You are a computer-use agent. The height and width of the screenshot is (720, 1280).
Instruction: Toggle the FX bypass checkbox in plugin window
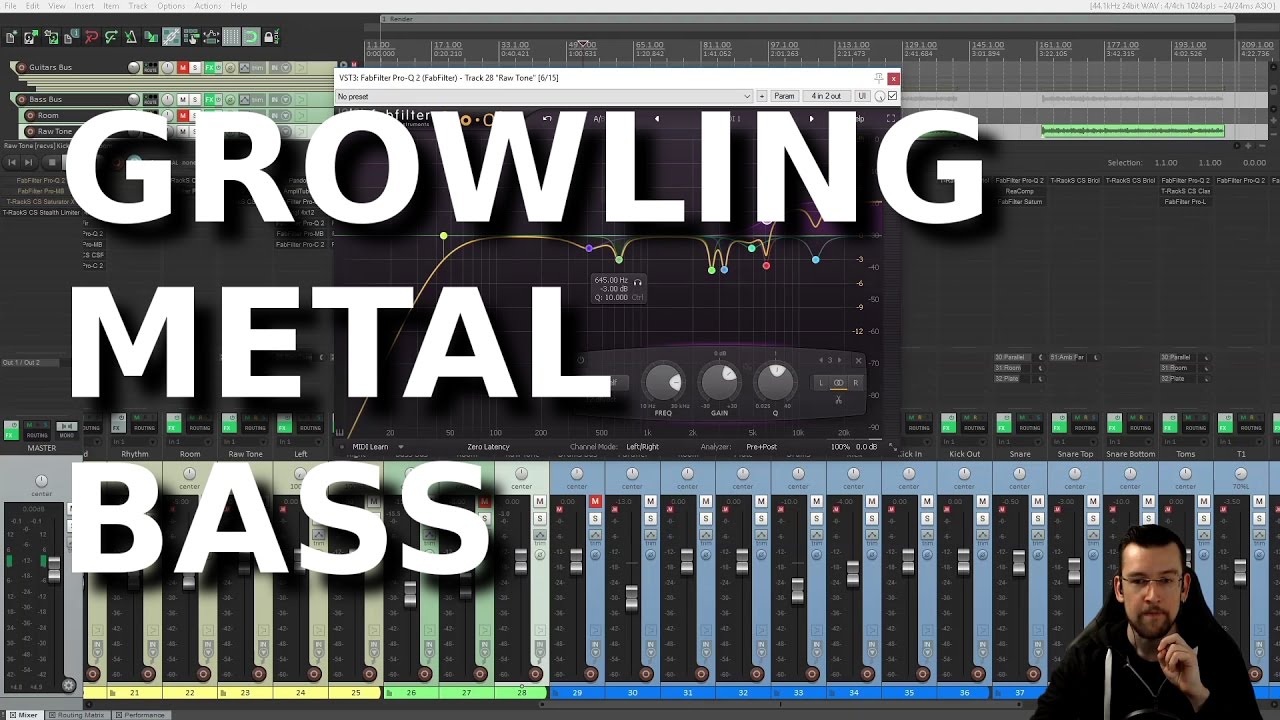coord(892,96)
